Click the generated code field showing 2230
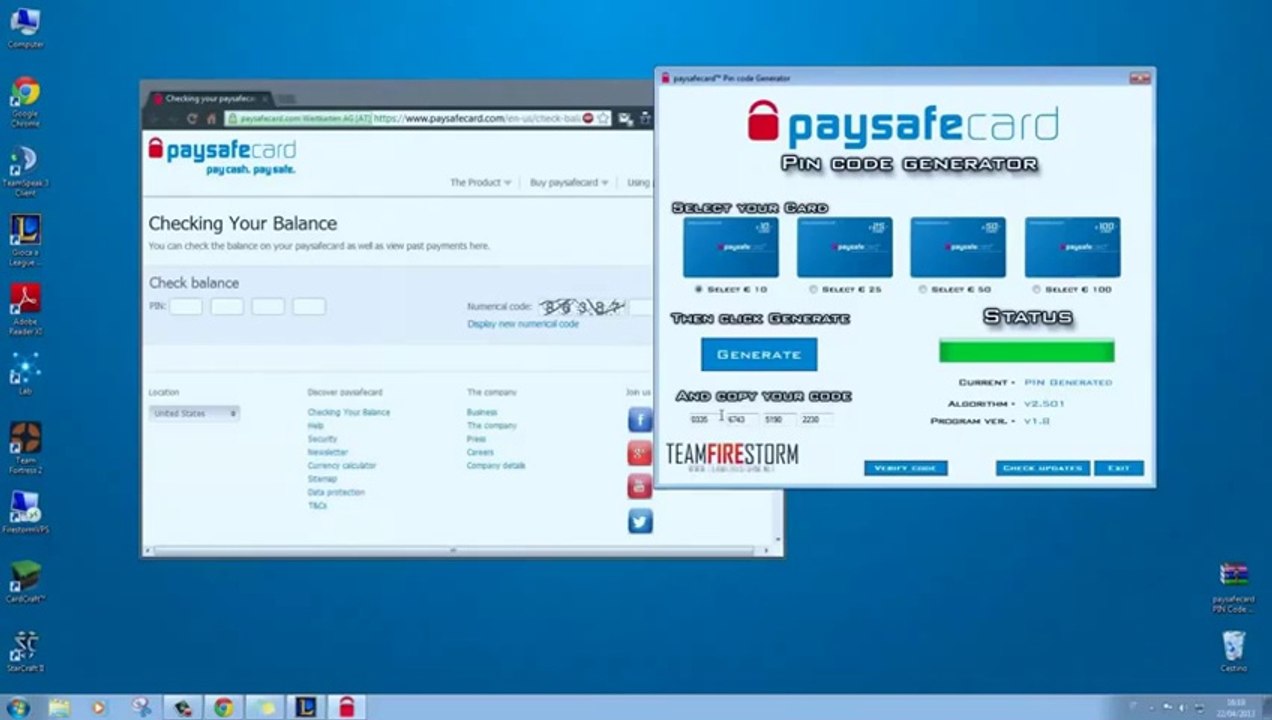Viewport: 1272px width, 720px height. [x=815, y=419]
